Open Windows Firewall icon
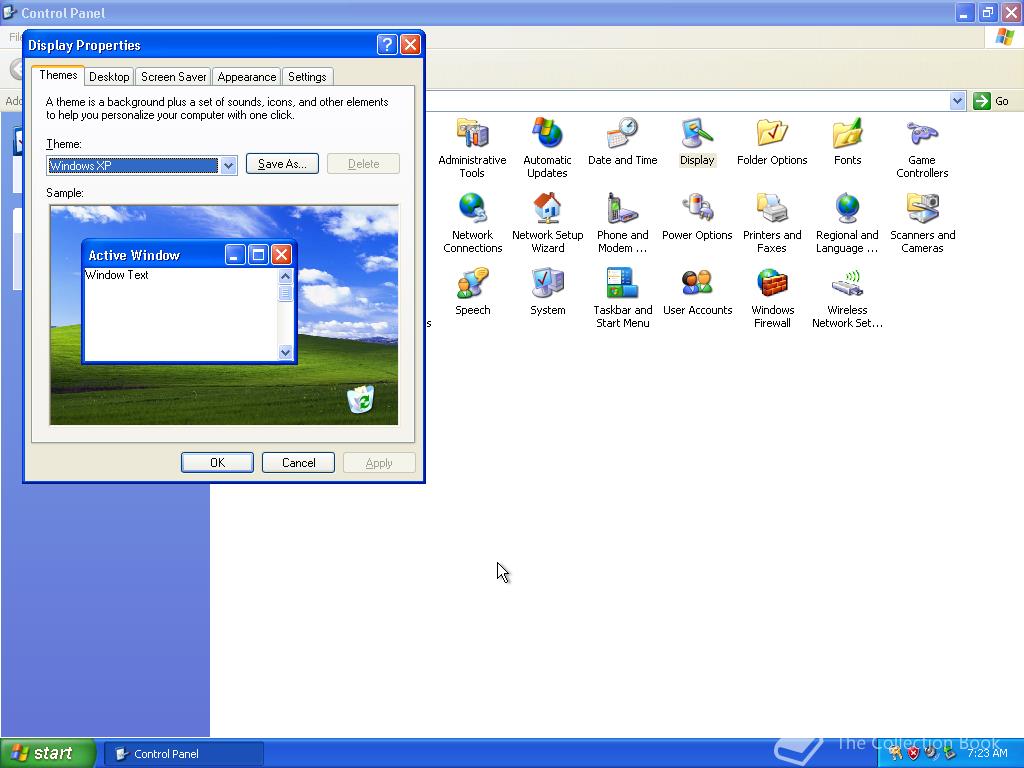 (772, 283)
